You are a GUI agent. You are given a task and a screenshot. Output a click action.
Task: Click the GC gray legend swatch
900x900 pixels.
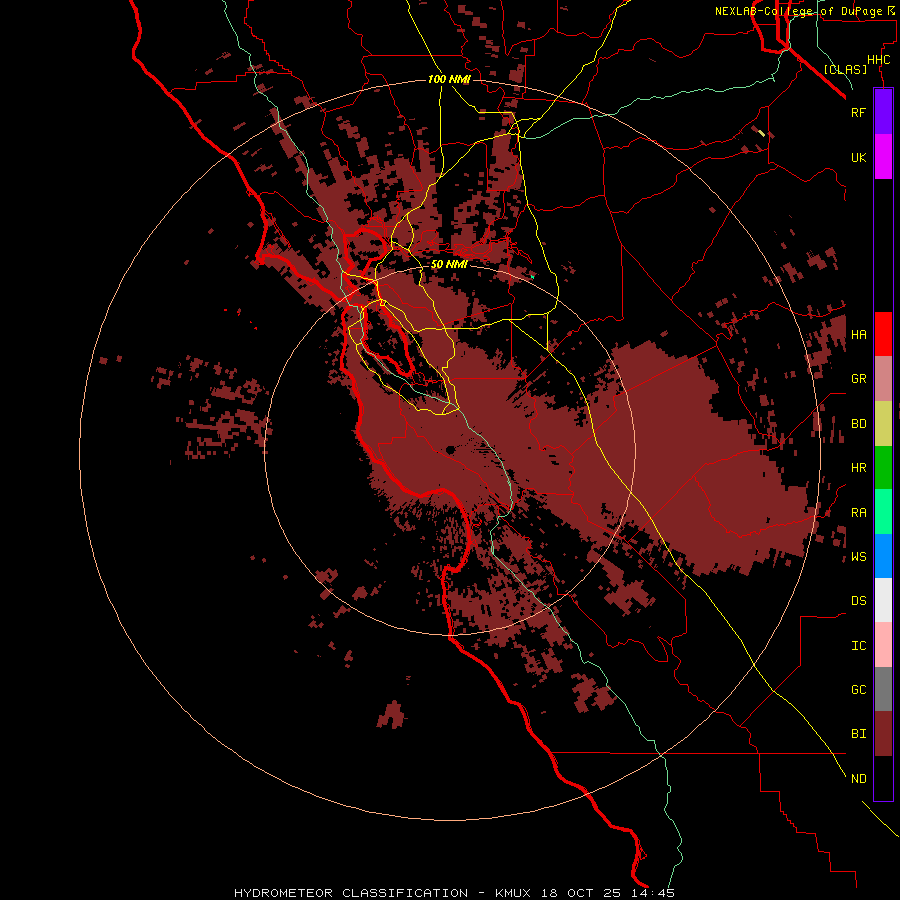pyautogui.click(x=883, y=689)
